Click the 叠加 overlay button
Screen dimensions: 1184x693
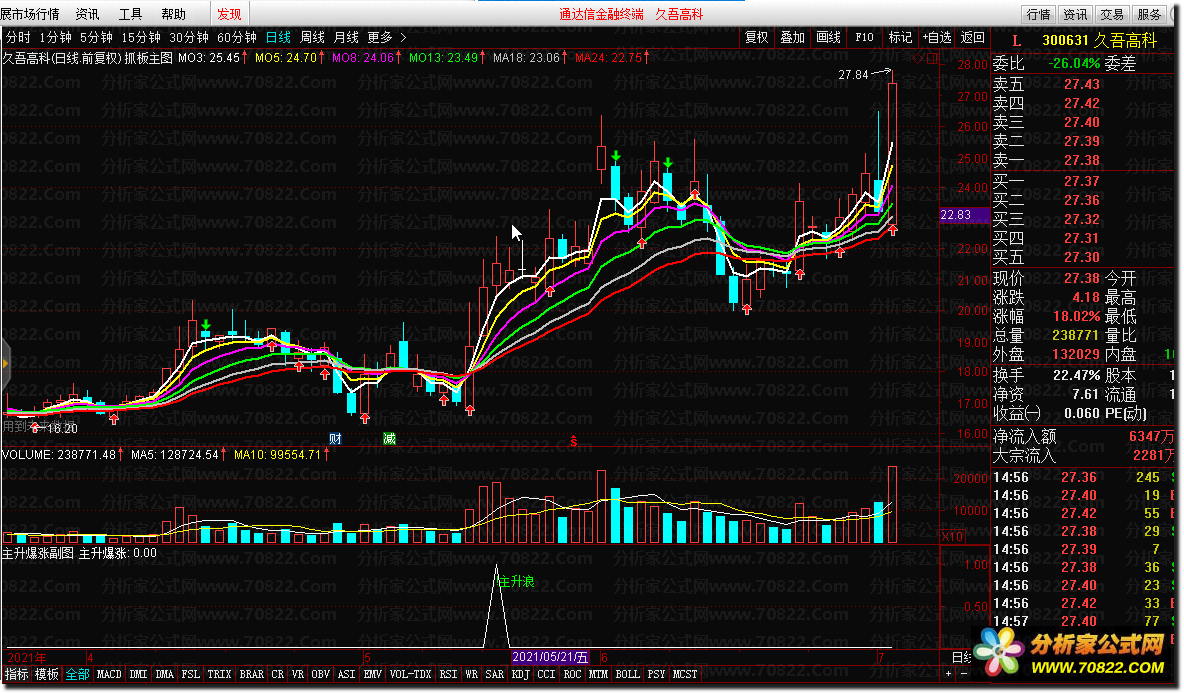[x=792, y=37]
